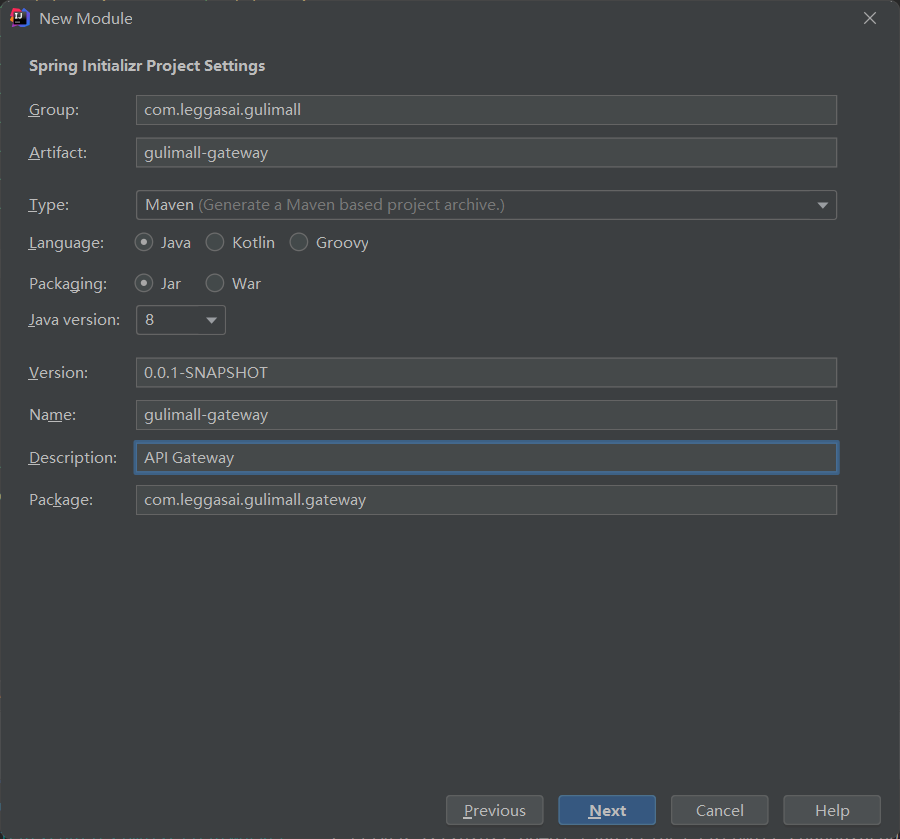Click the Group text field
Image resolution: width=900 pixels, height=839 pixels.
[485, 110]
